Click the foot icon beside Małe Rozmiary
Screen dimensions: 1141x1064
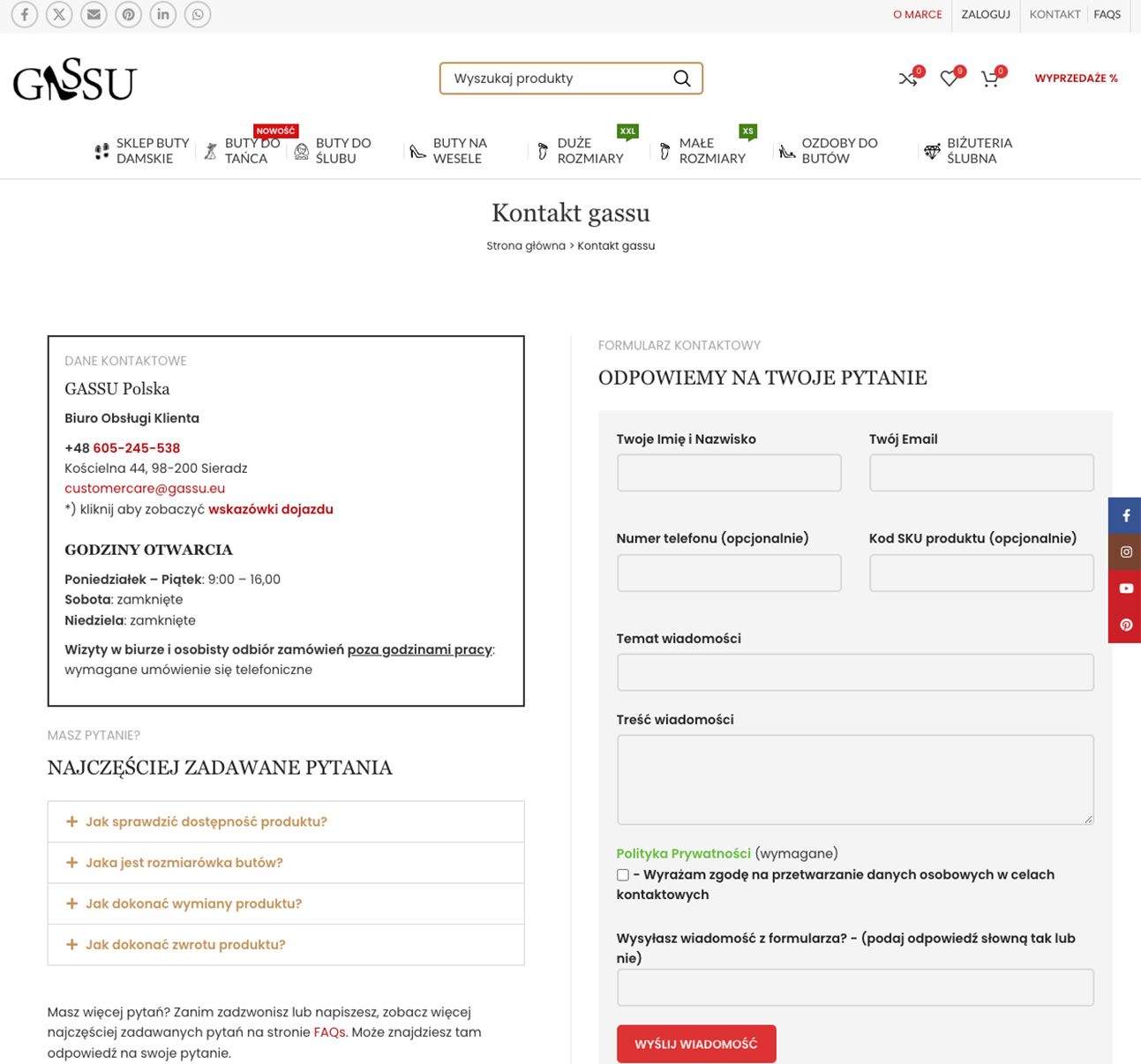coord(664,152)
